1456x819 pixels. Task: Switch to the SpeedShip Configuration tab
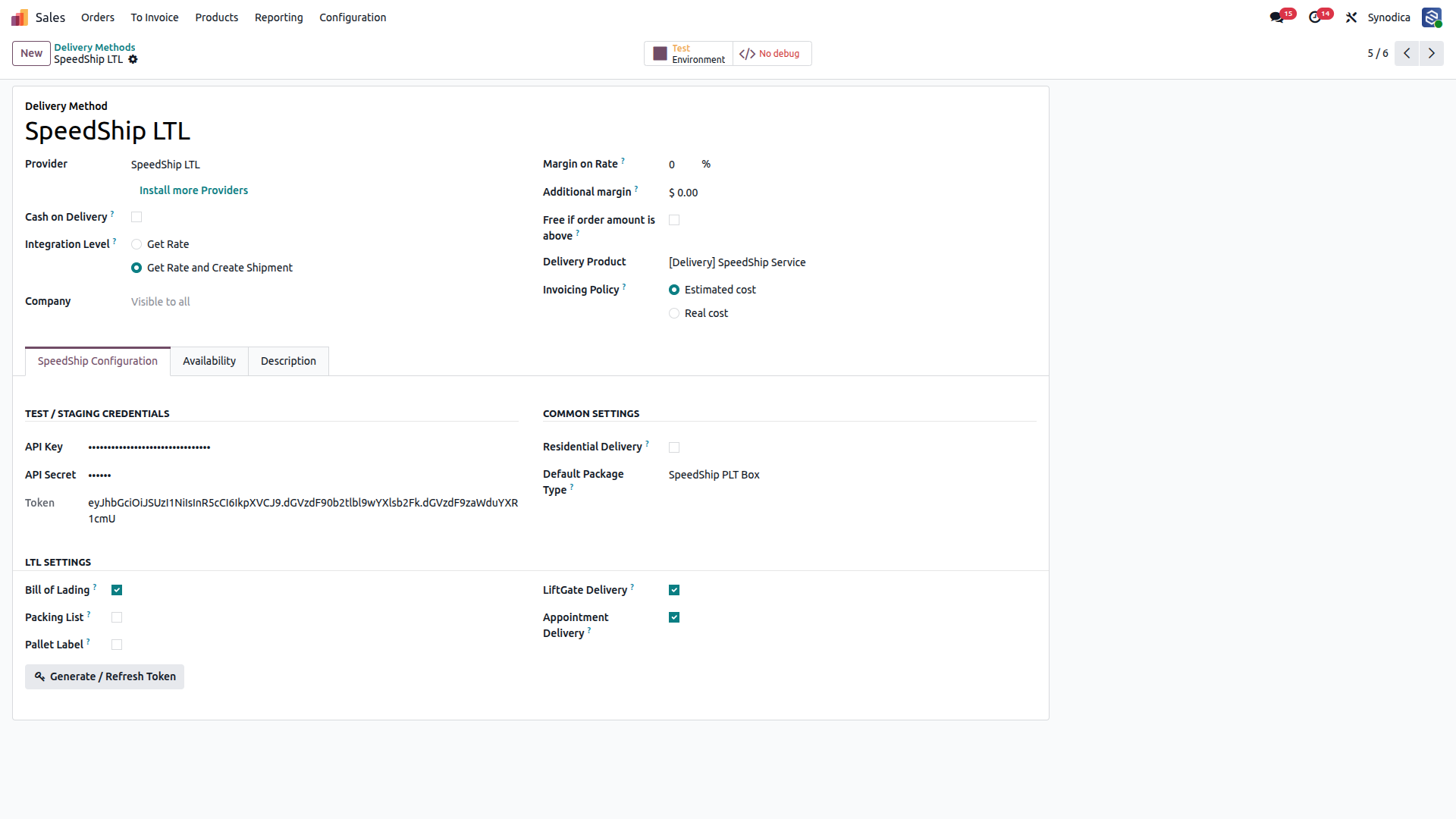pyautogui.click(x=98, y=361)
